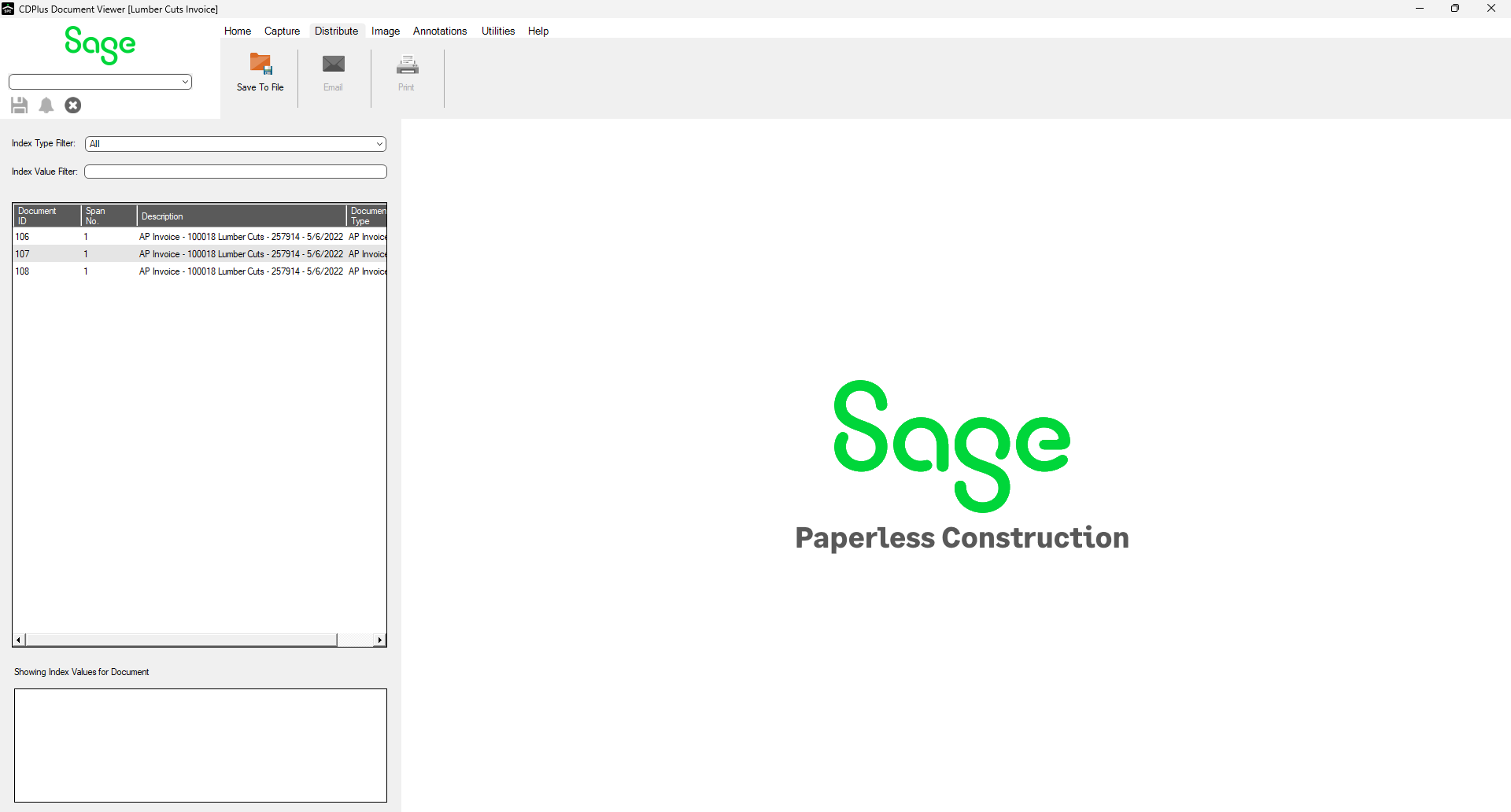Open the Annotations ribbon tab
Screen dimensions: 1511x812
tap(440, 31)
